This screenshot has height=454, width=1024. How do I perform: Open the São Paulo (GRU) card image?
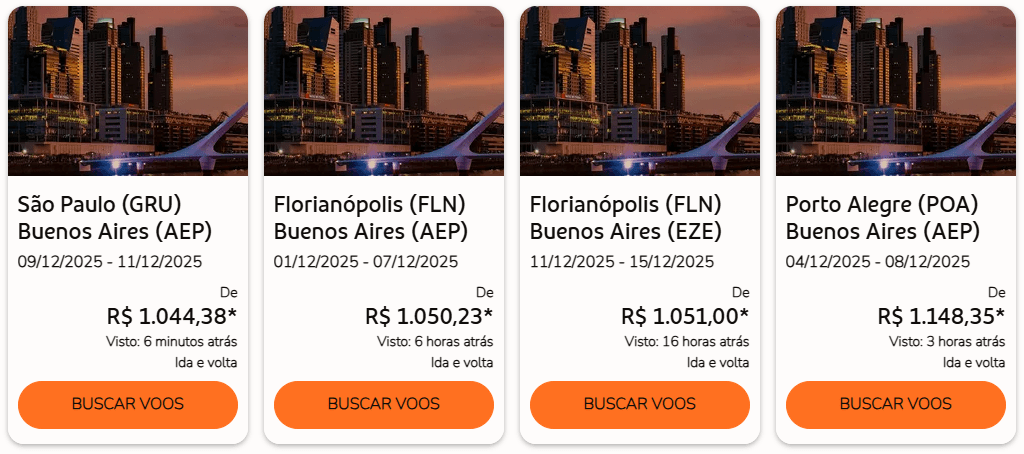(128, 91)
